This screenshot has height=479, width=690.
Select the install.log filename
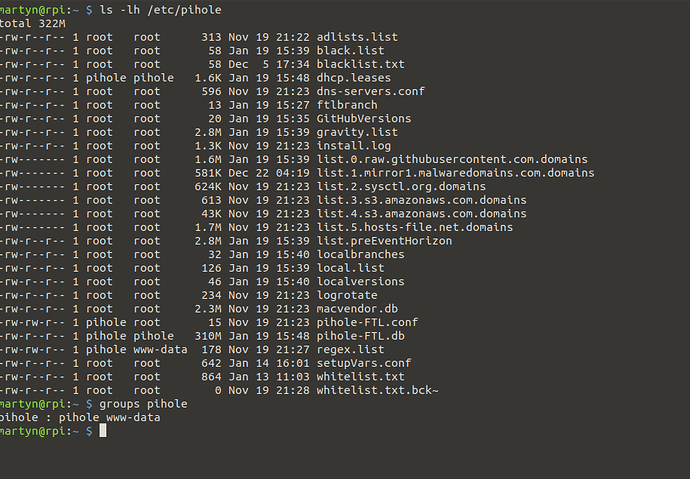353,146
